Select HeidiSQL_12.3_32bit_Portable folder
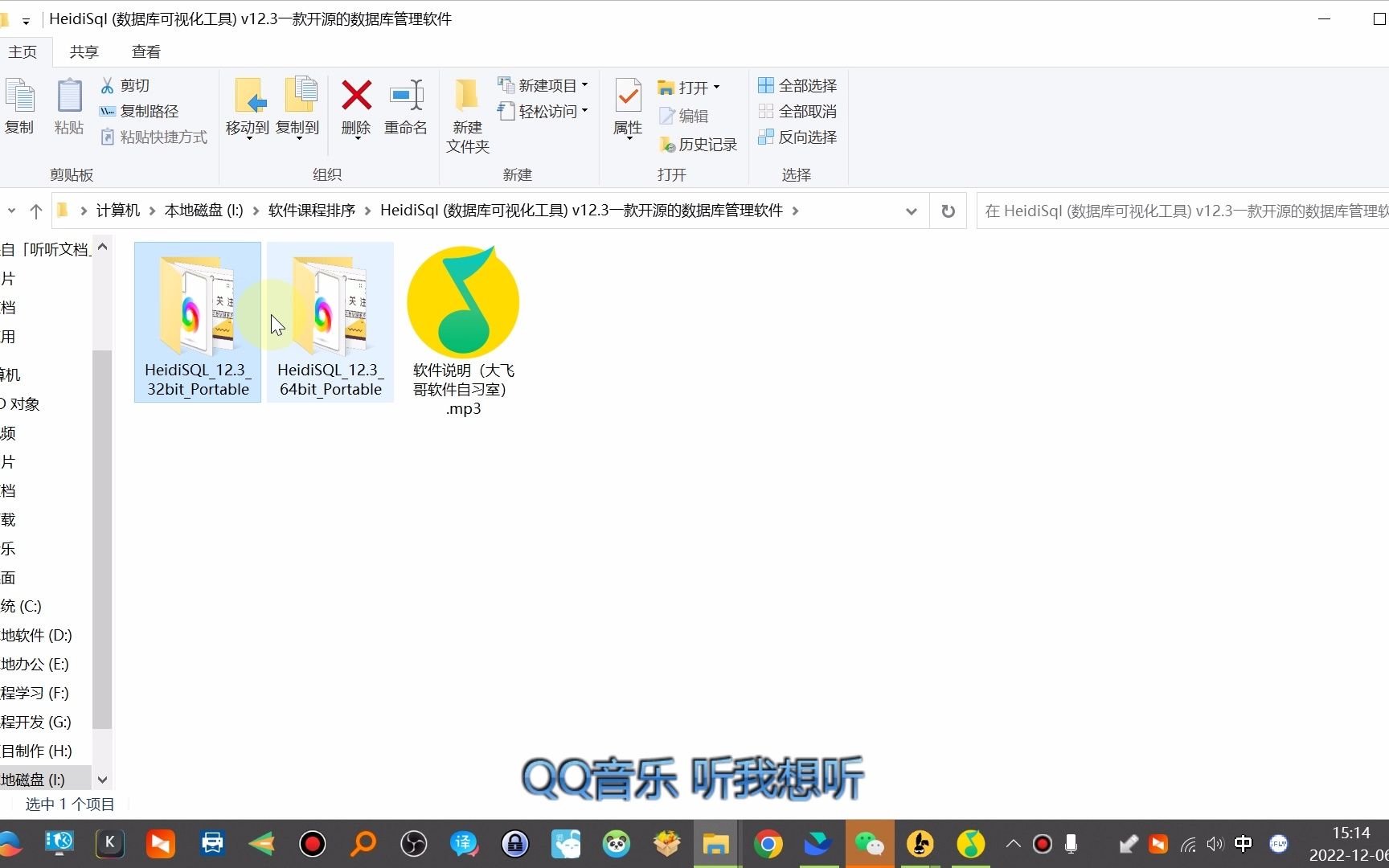 coord(198,322)
